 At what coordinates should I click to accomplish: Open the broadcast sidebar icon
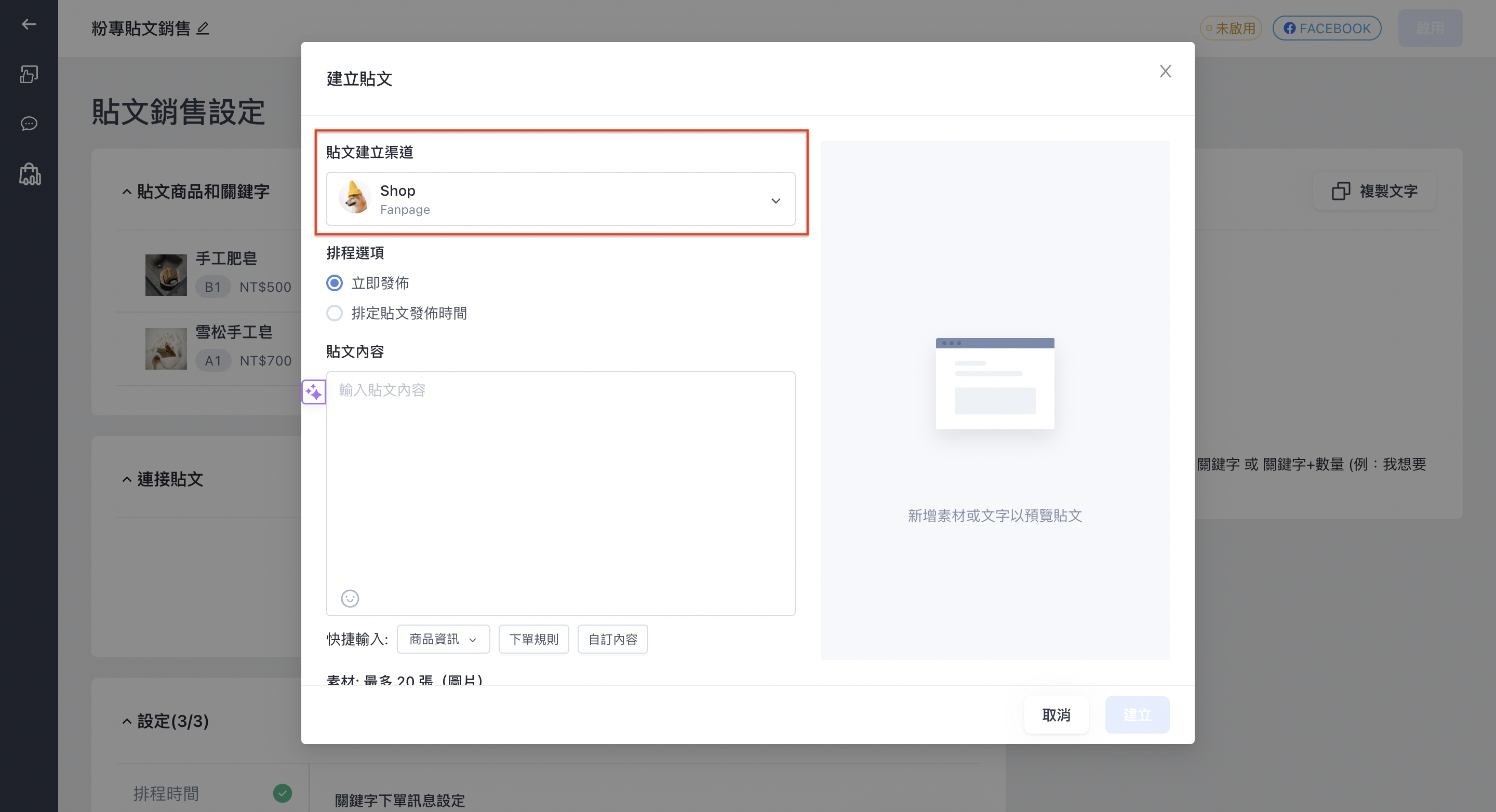tap(29, 74)
